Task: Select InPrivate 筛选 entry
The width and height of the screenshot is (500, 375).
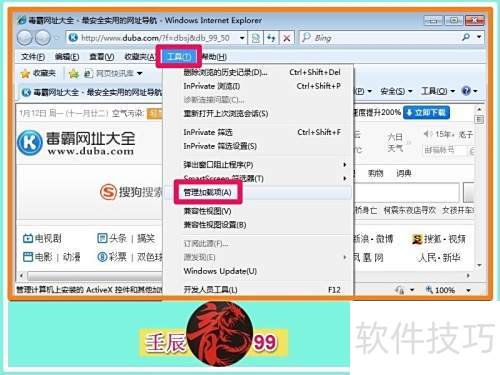Action: pos(258,132)
